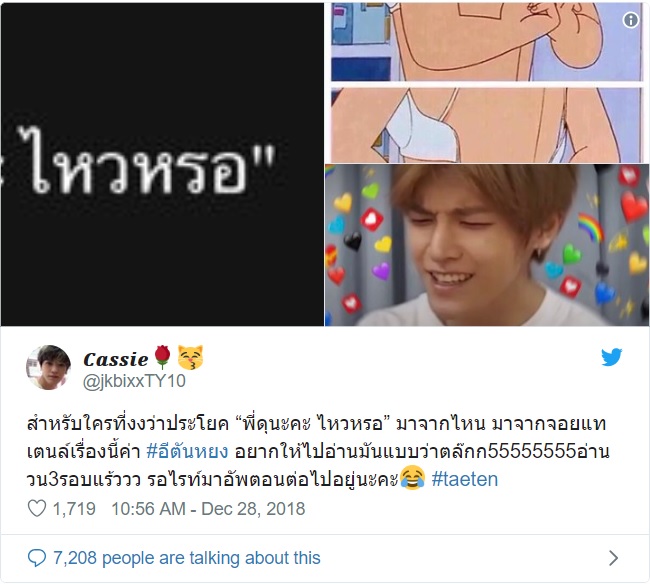Expand the conversation using the right chevron

[x=614, y=558]
